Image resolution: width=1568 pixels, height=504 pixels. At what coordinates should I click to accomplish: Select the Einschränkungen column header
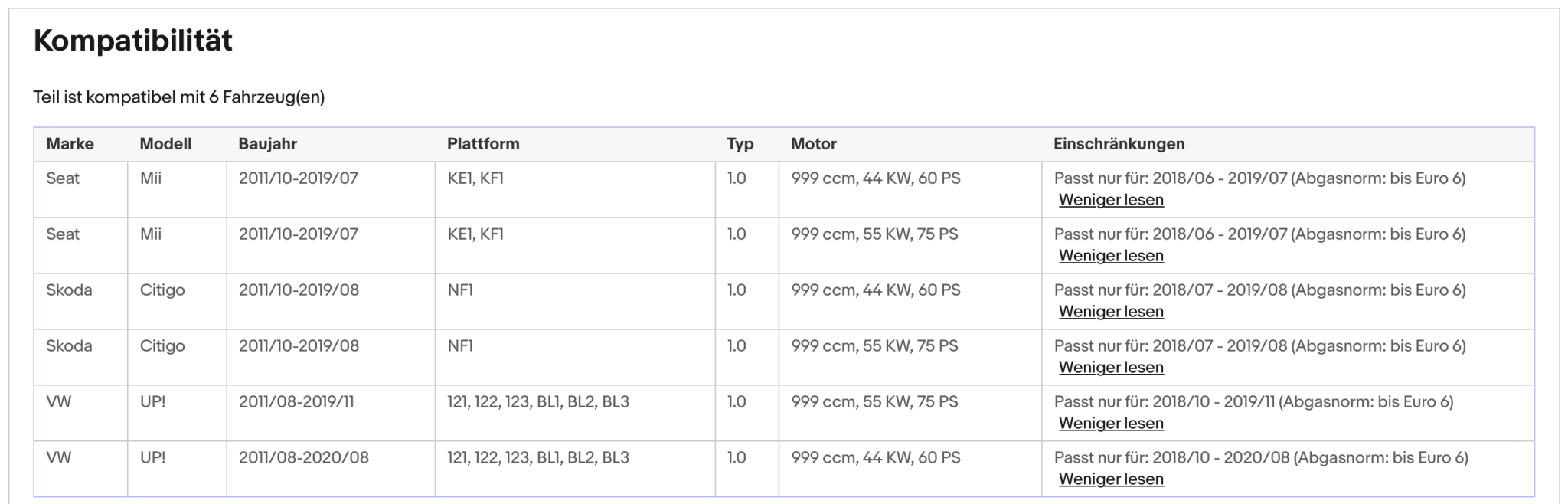pos(1119,144)
